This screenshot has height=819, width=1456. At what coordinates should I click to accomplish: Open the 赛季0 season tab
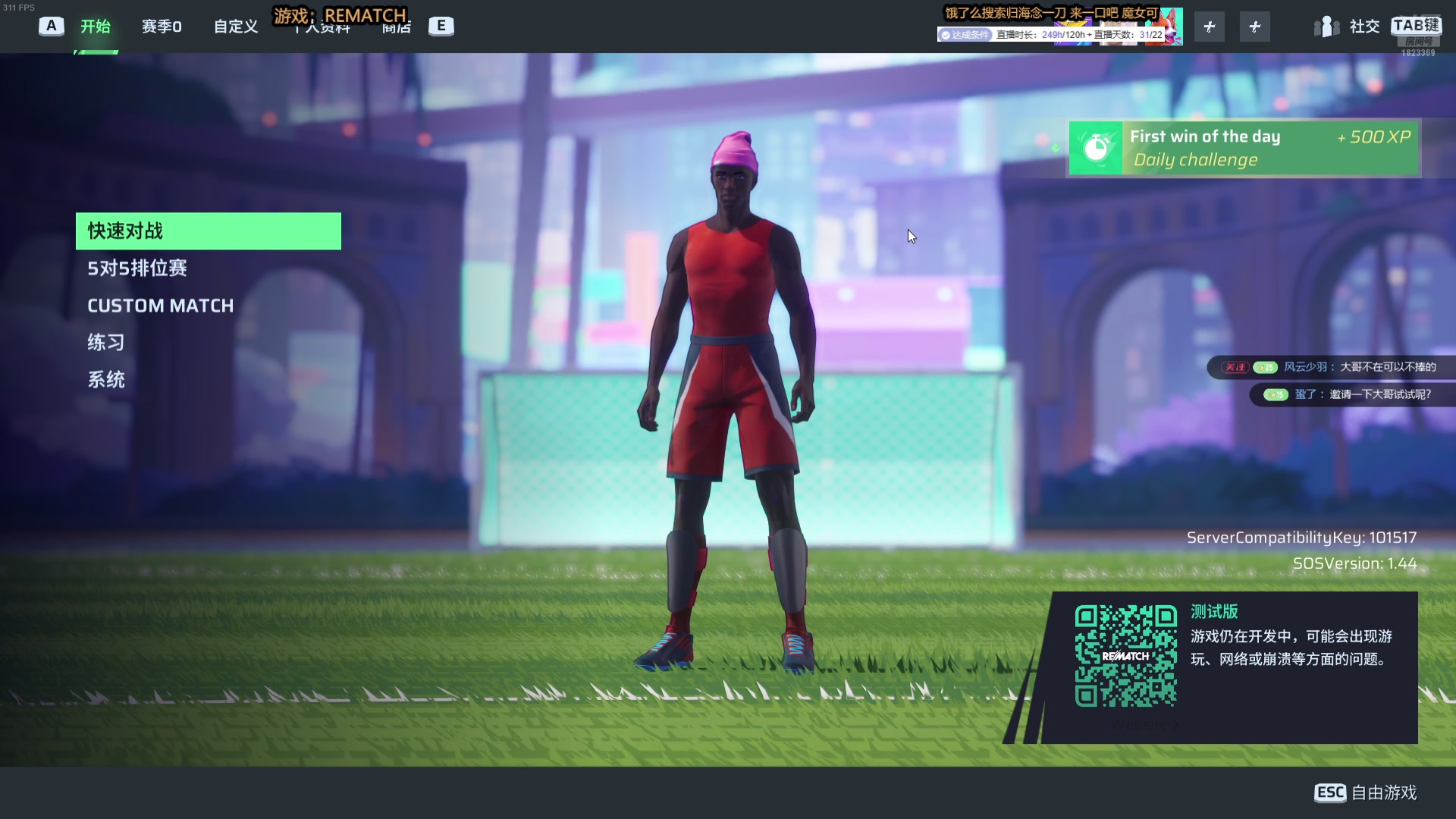(162, 27)
